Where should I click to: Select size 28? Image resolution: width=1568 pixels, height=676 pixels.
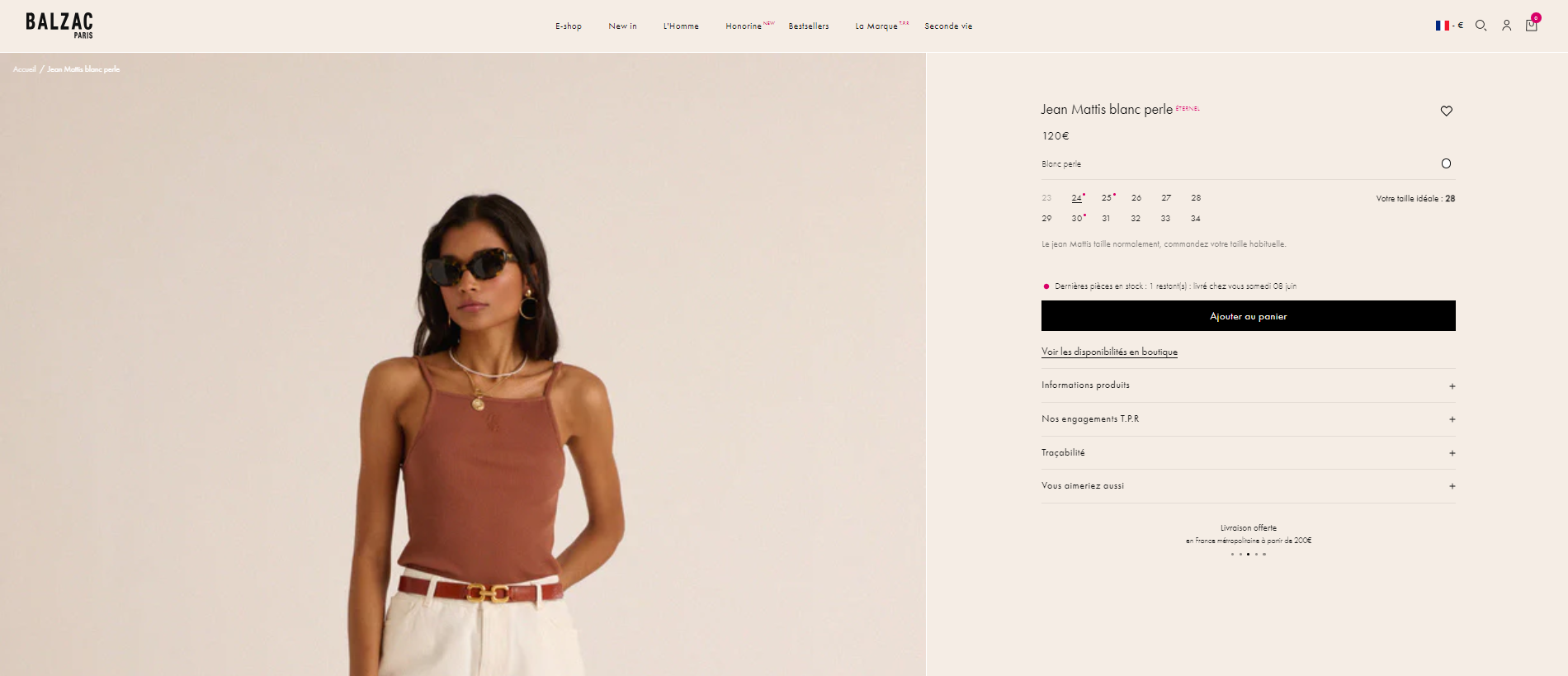[1196, 198]
